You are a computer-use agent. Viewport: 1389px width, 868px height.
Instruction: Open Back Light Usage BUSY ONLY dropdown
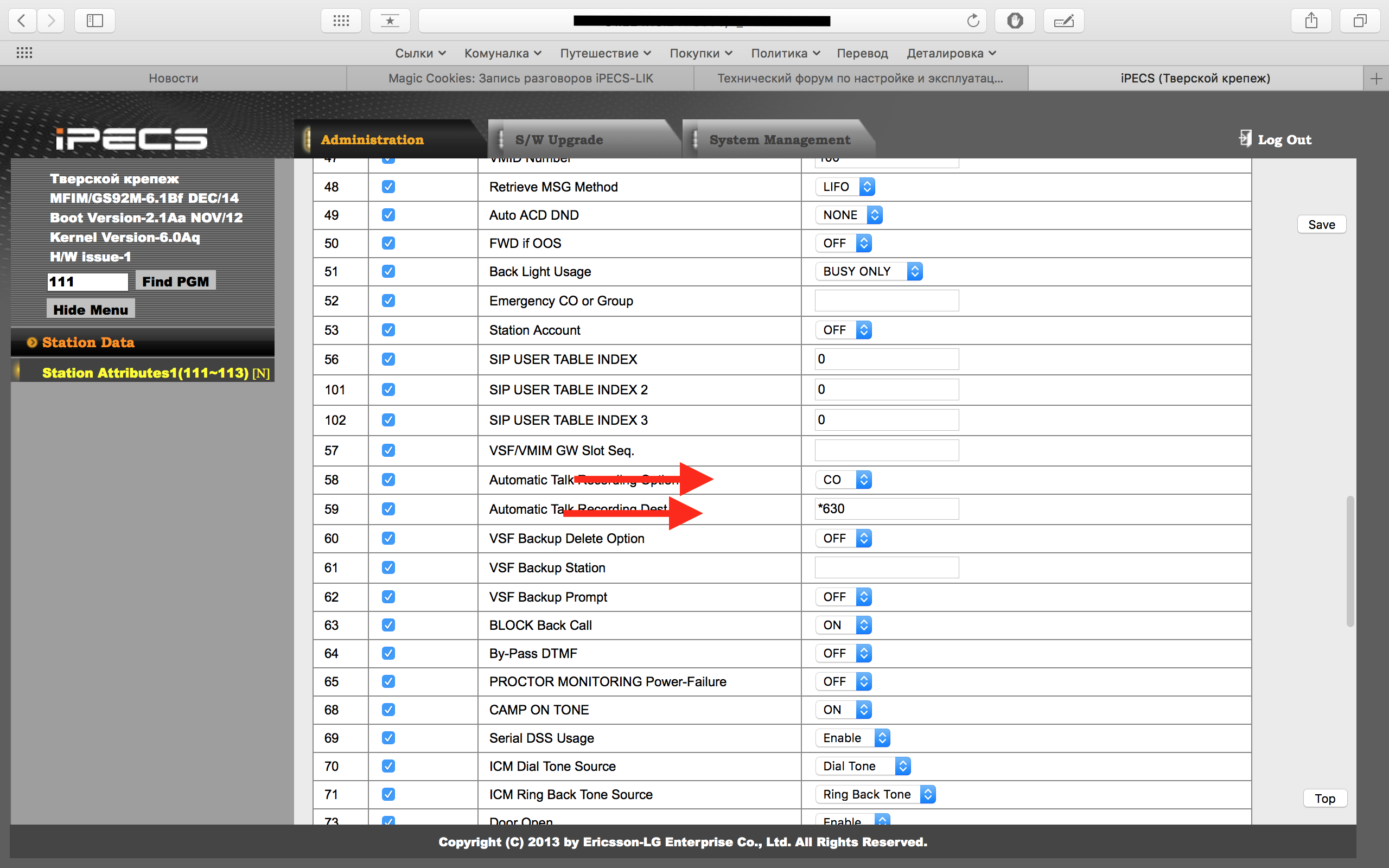coord(869,272)
